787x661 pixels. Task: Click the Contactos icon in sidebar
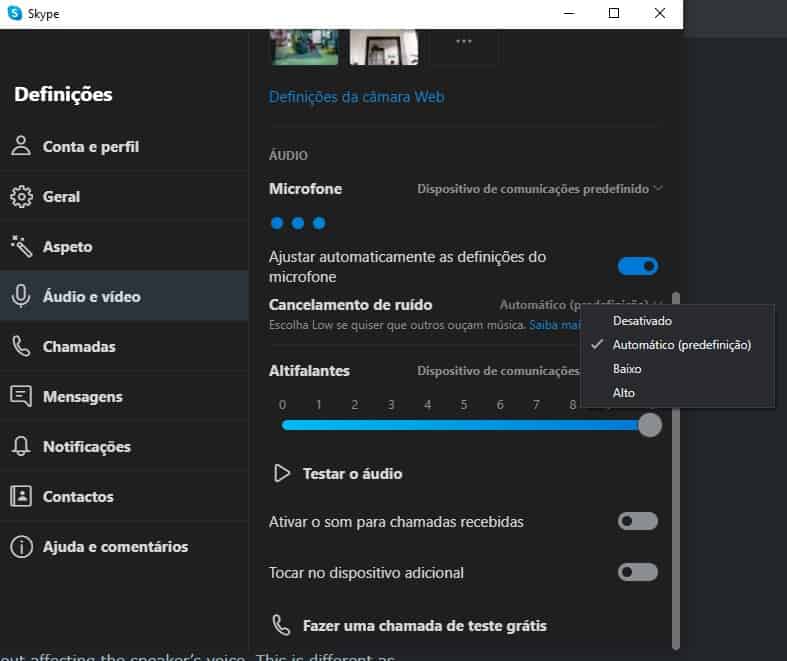pos(21,496)
